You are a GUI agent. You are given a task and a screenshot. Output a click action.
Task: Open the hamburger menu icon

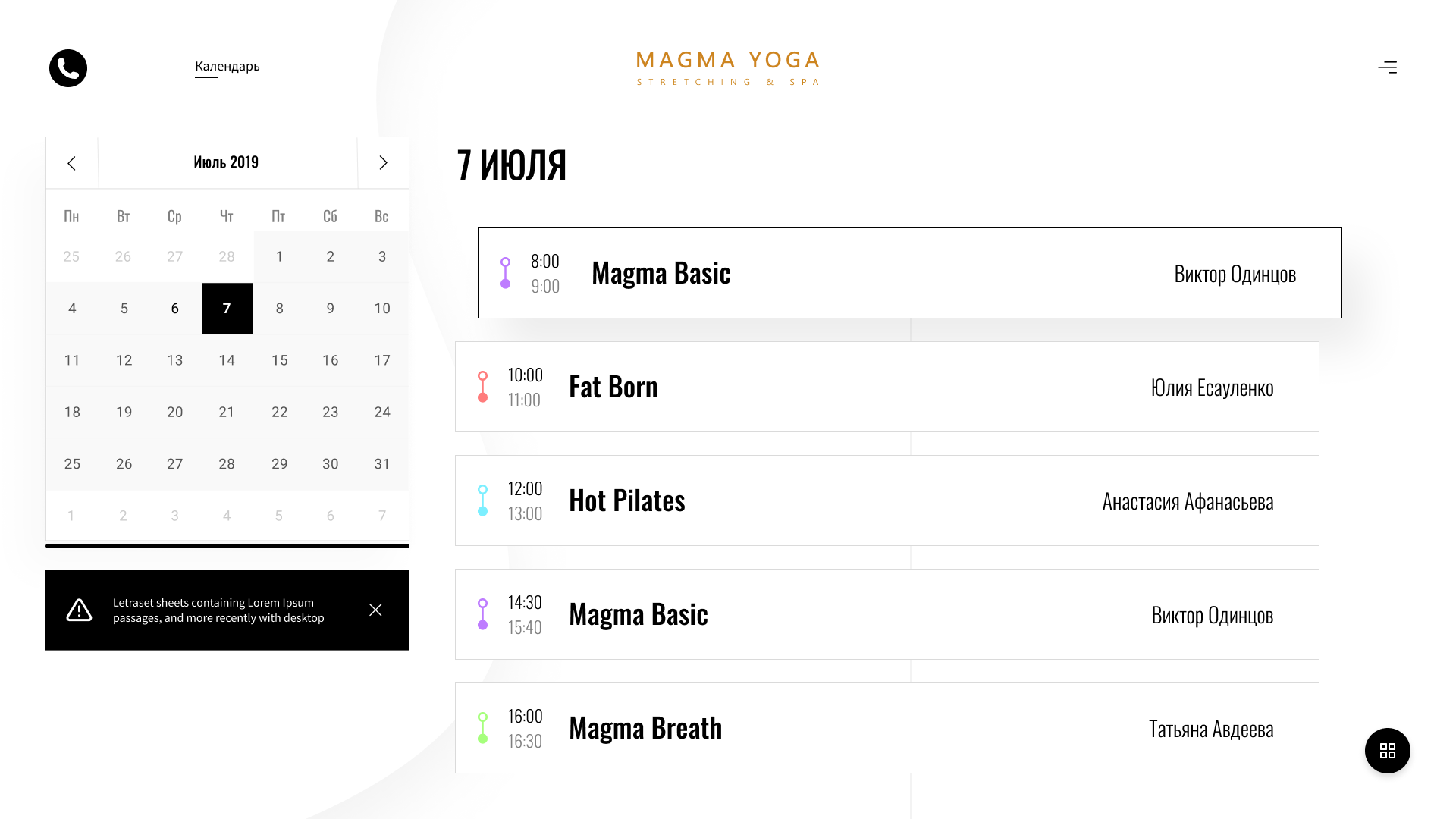(1387, 67)
